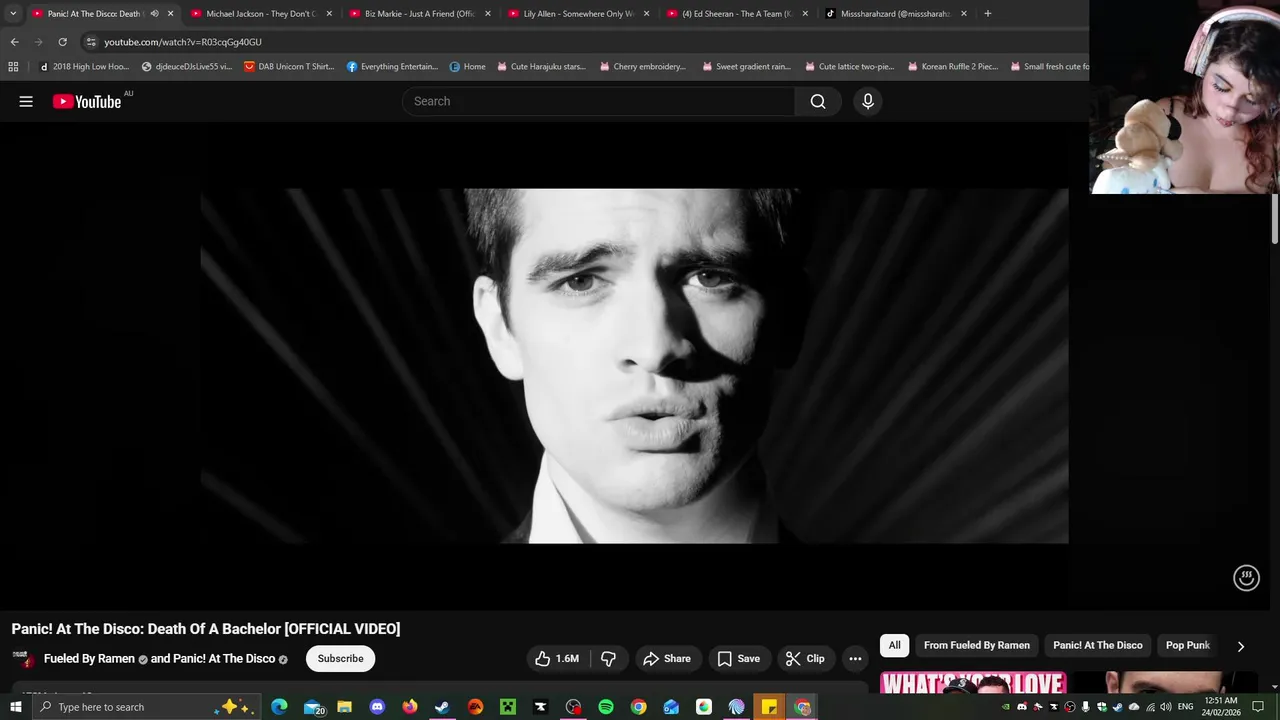The width and height of the screenshot is (1280, 720).
Task: Save the video to a playlist
Action: [x=739, y=658]
